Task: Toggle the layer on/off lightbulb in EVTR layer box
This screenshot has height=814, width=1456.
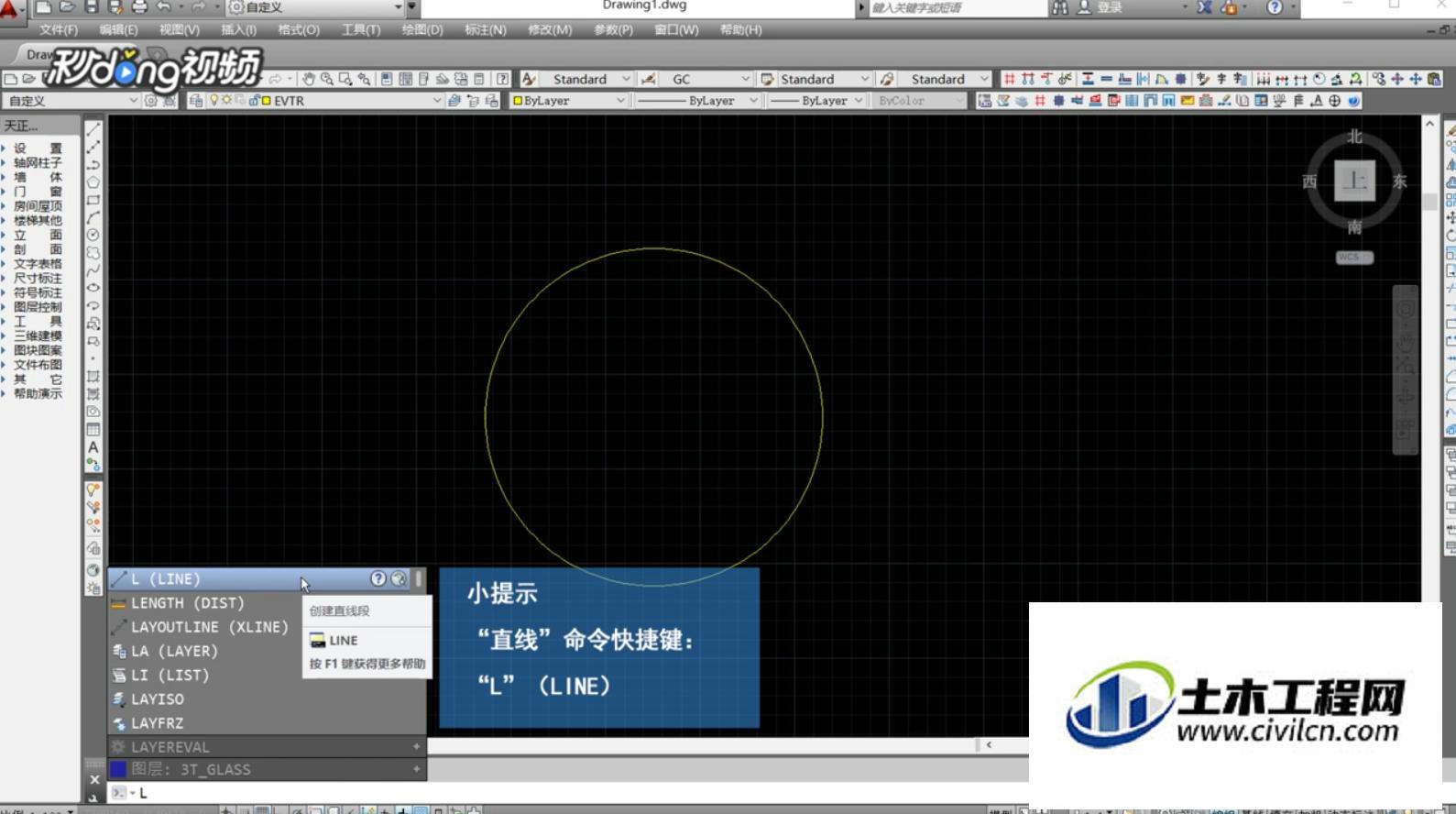Action: pyautogui.click(x=214, y=101)
